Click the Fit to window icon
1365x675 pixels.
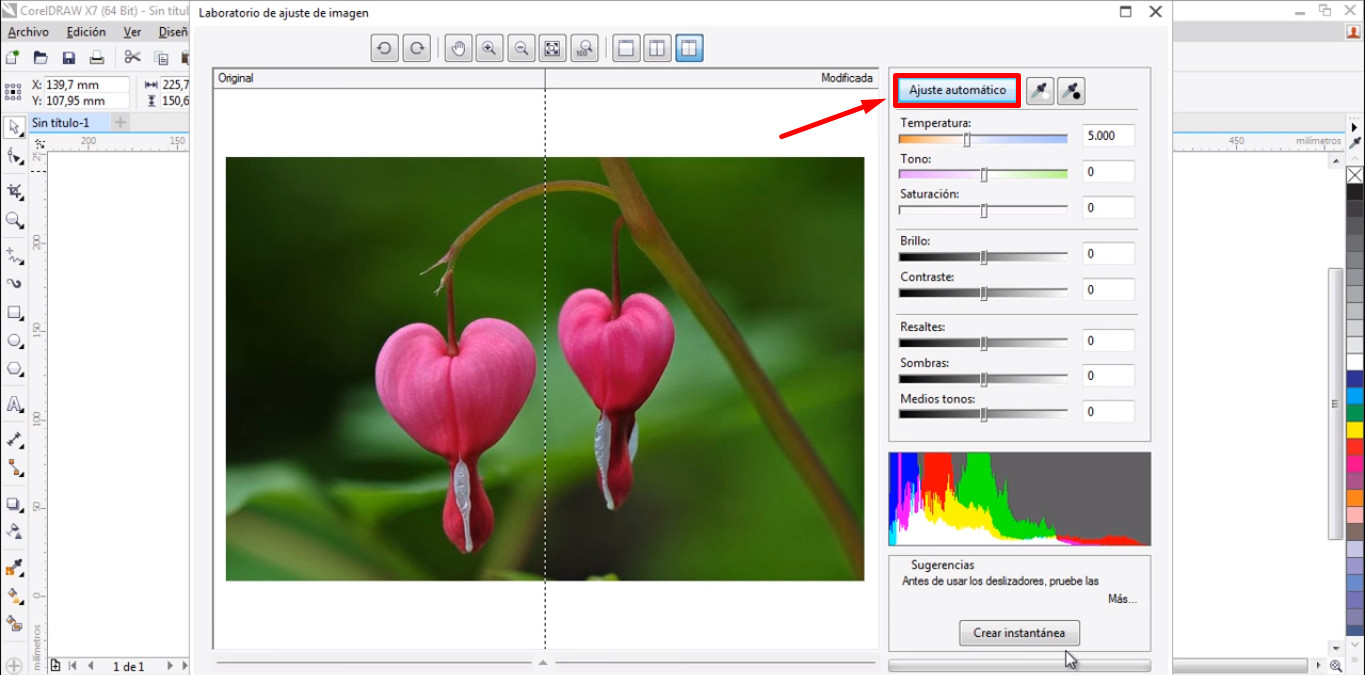point(552,48)
